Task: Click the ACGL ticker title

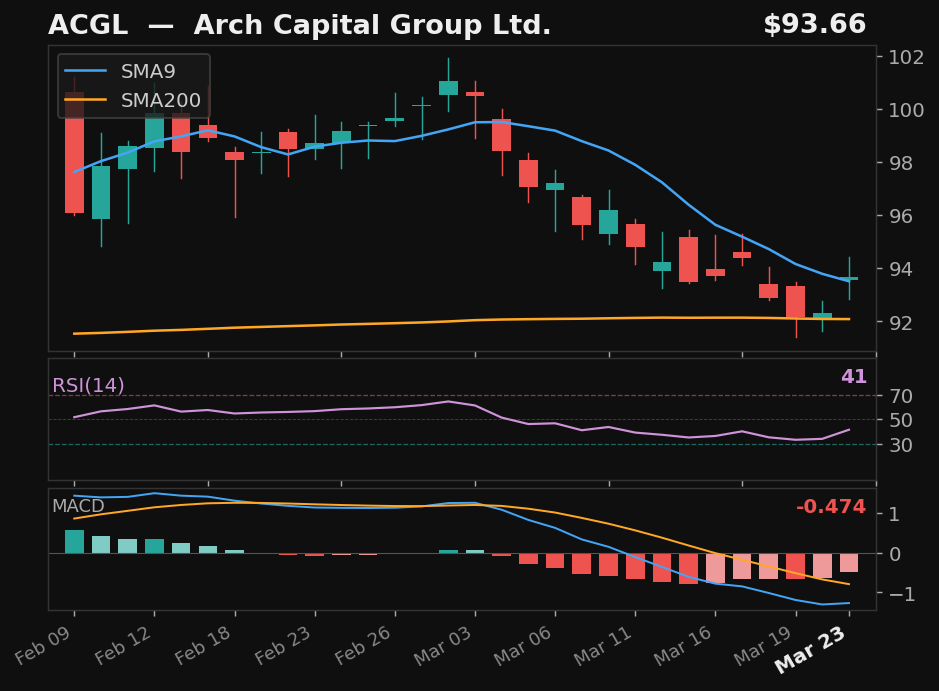Action: (88, 24)
